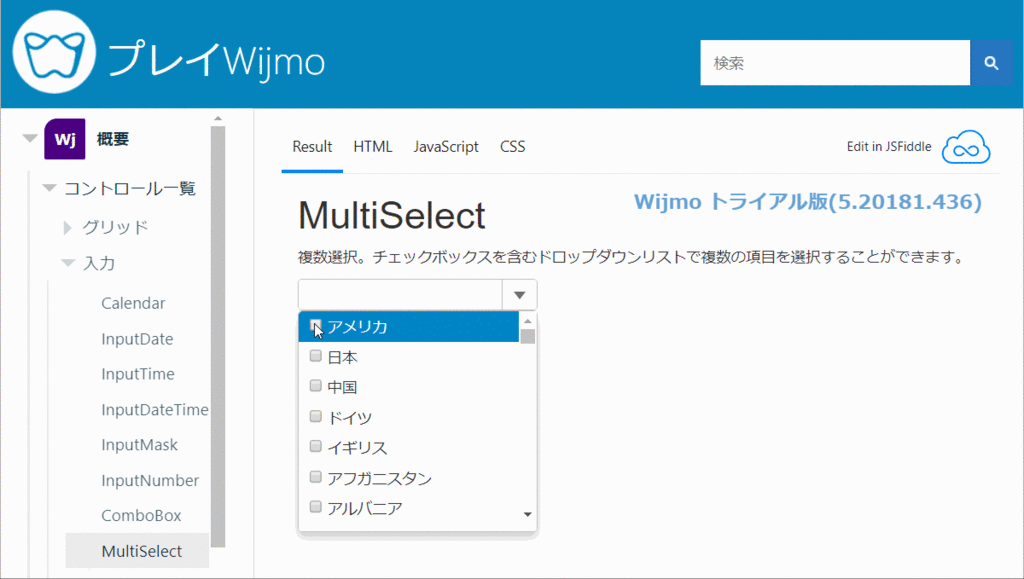Switch to the CSS tab
1024x579 pixels.
coord(513,147)
